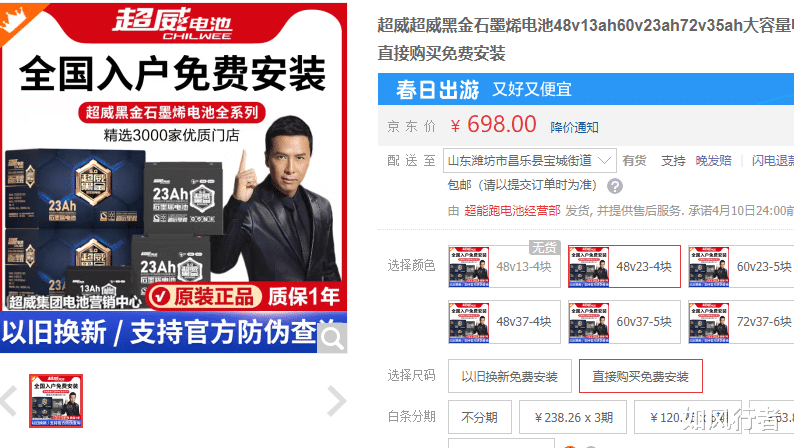Choose 不分期 installment option

[480, 417]
